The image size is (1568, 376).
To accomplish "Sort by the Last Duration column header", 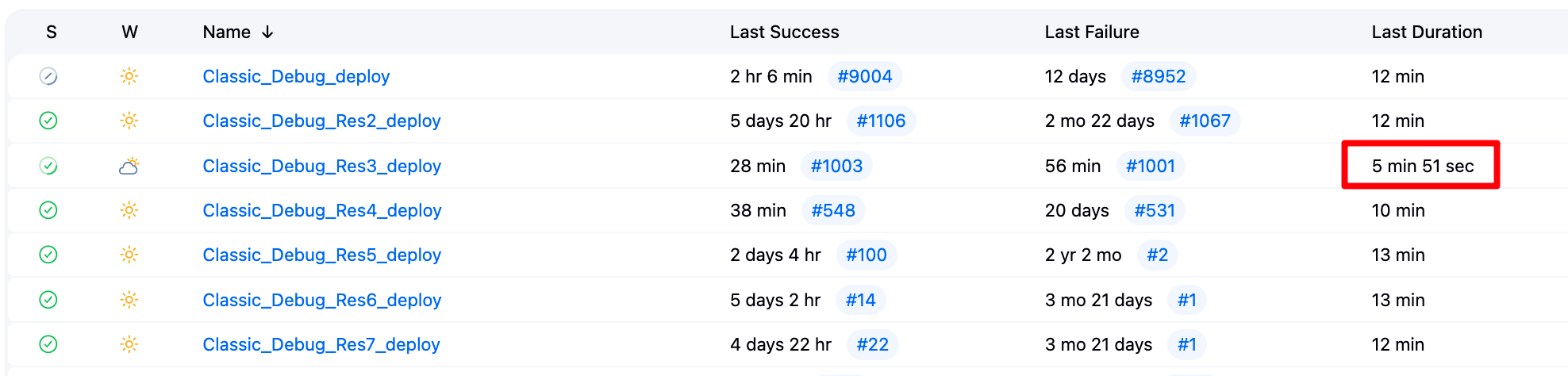I will coord(1426,32).
